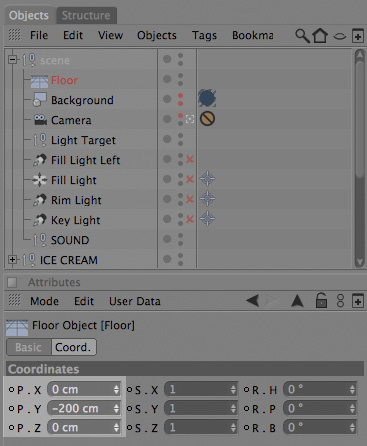Click the lock icon in Attributes toolbar

(321, 300)
